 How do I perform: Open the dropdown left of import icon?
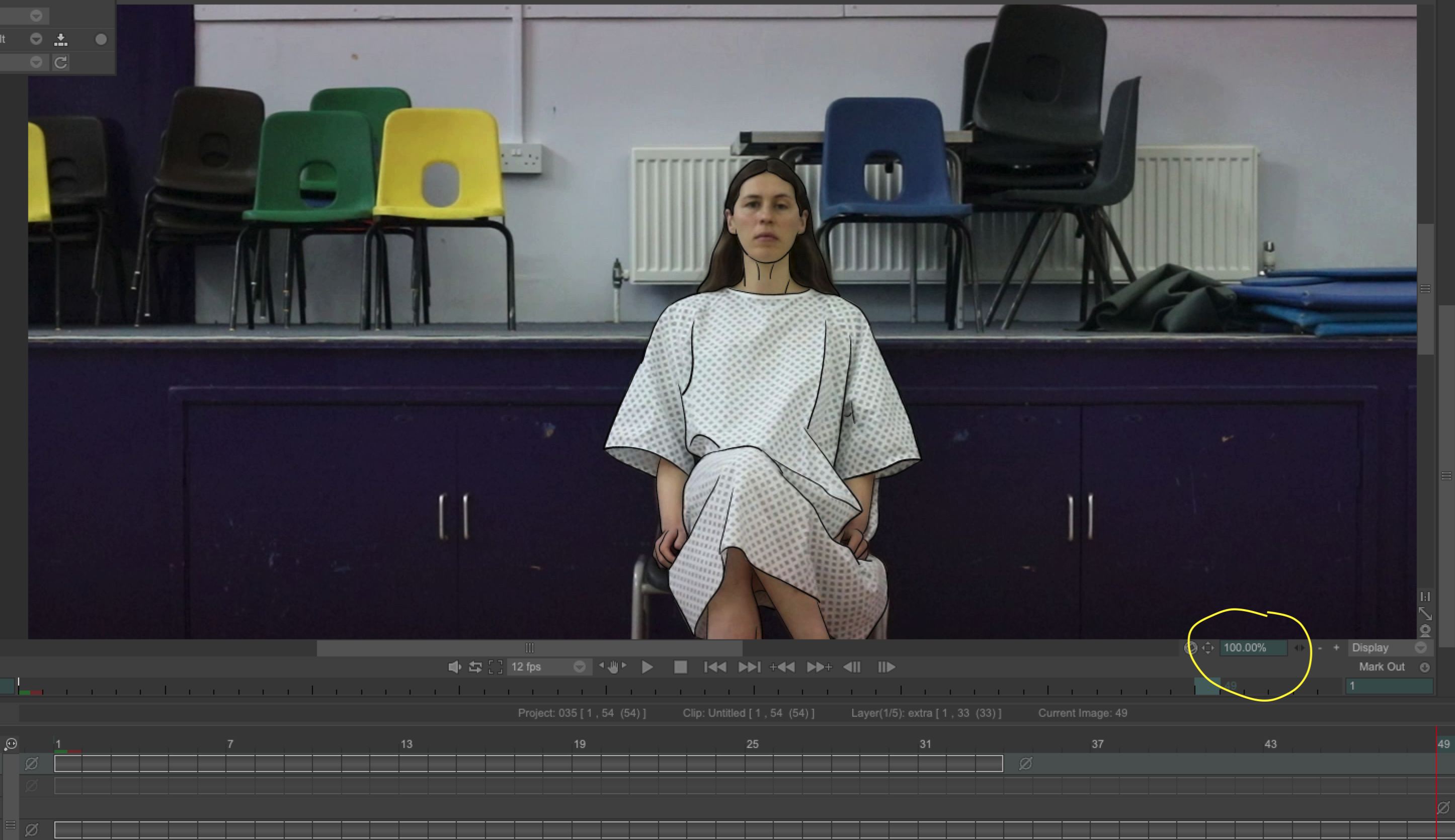[x=36, y=39]
